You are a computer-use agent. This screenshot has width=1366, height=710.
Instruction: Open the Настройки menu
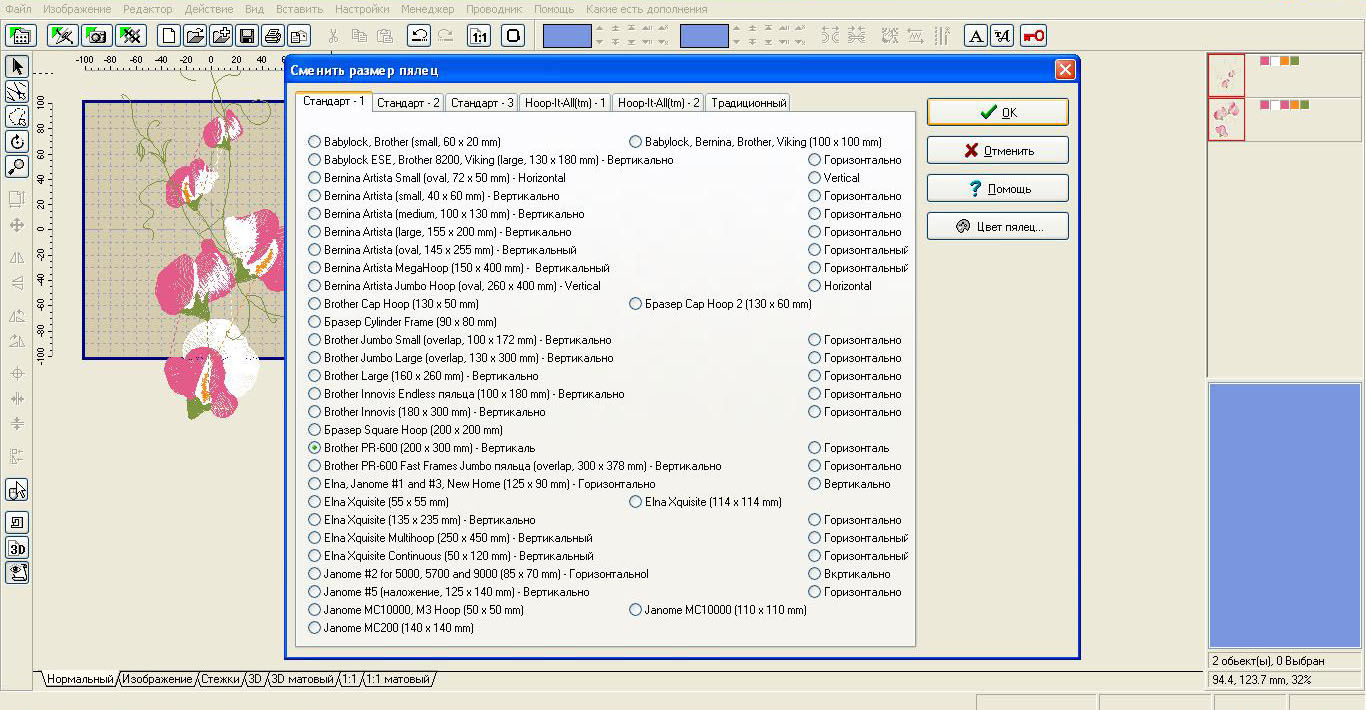[x=362, y=8]
